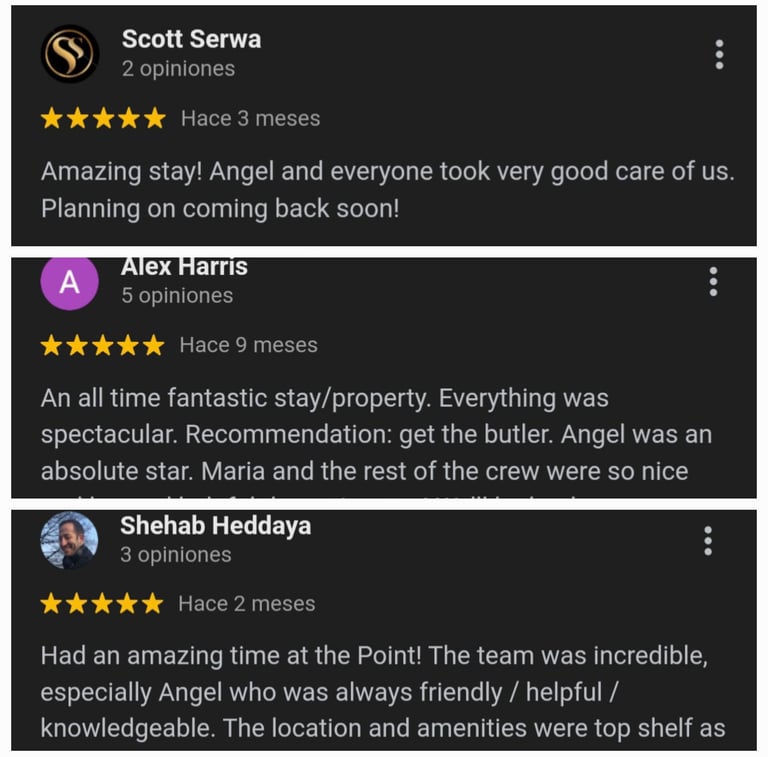768x757 pixels.
Task: Click the 'Hace 3 meses' timestamp
Action: tap(250, 118)
